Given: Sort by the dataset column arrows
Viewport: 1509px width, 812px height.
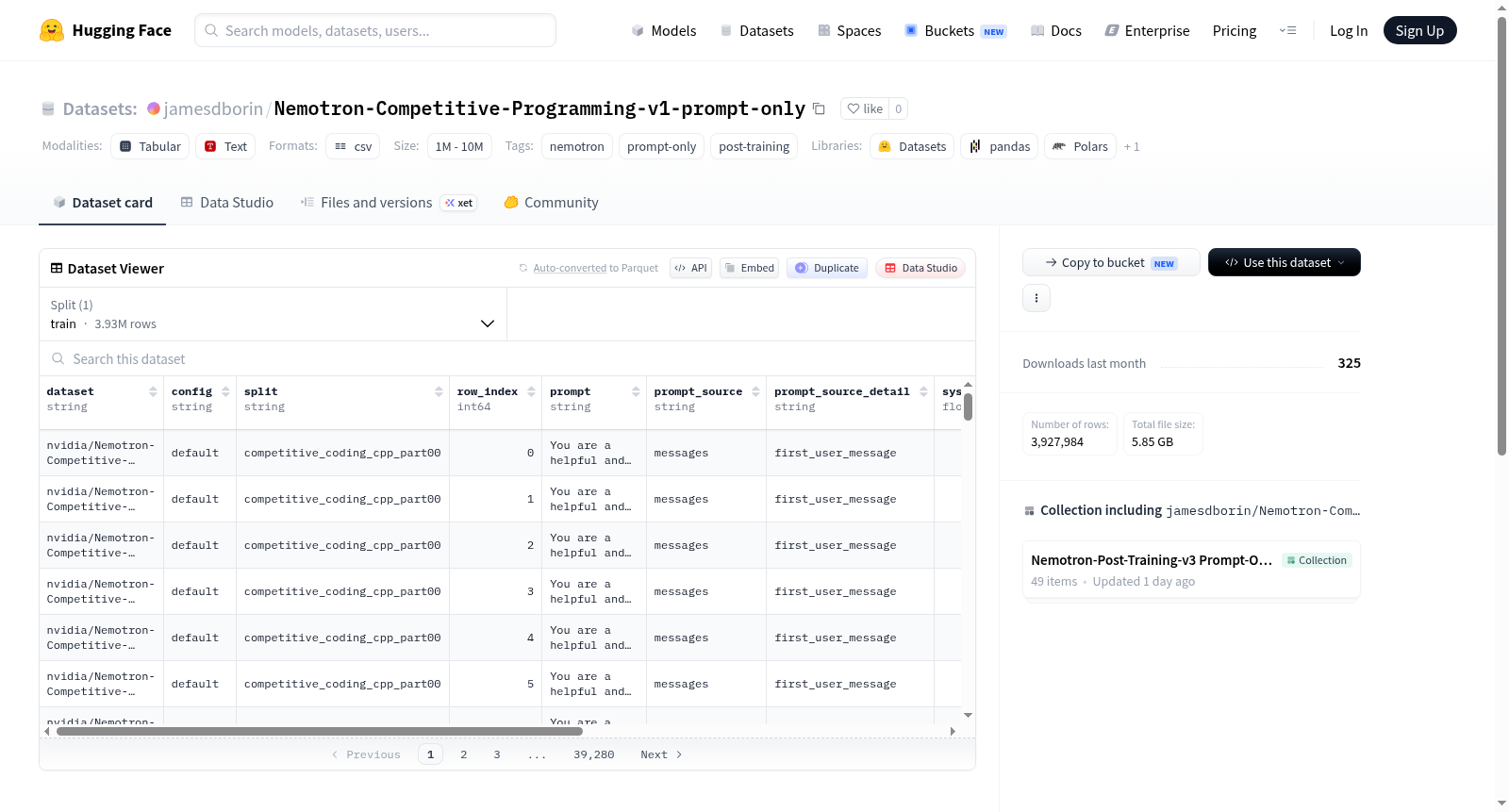Looking at the screenshot, I should (x=153, y=391).
